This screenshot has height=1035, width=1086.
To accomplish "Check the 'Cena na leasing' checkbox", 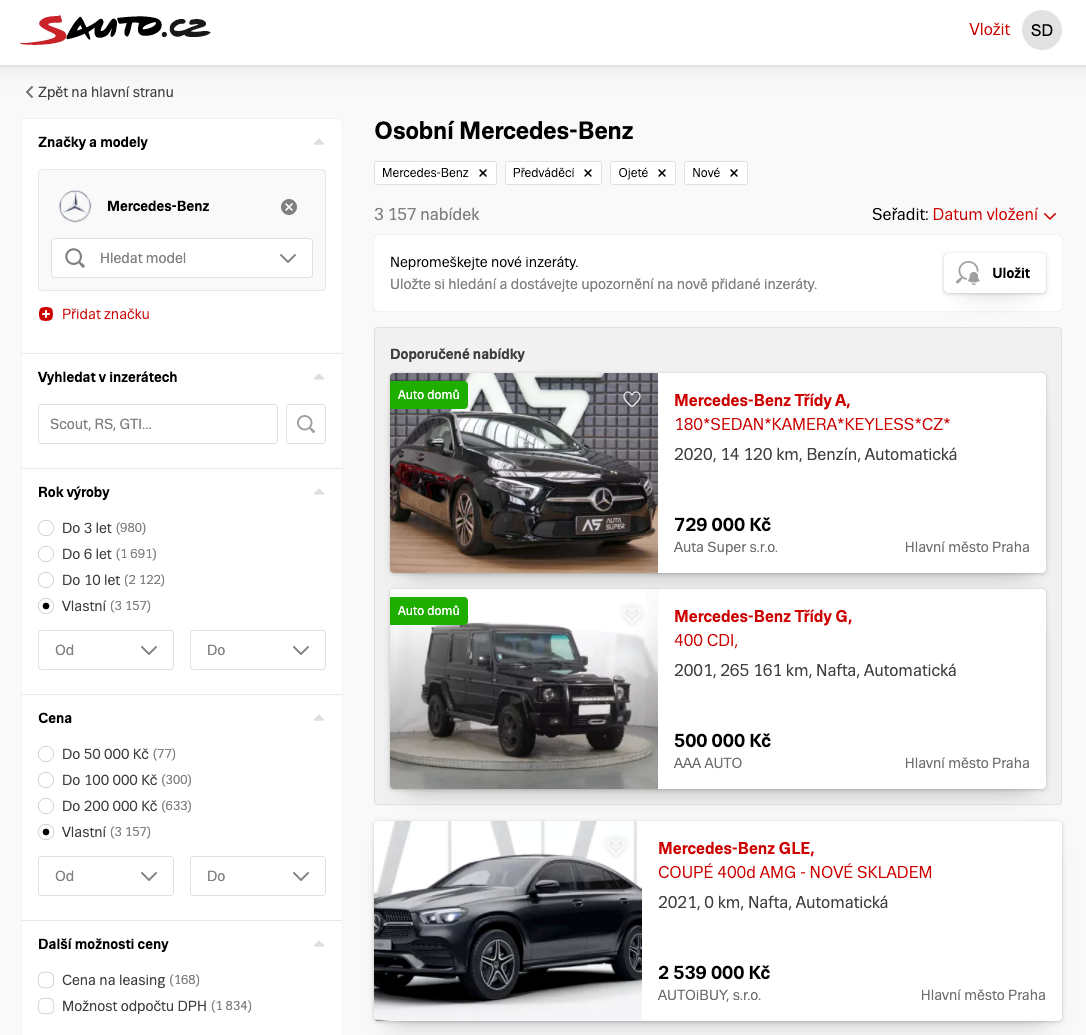I will [x=46, y=980].
